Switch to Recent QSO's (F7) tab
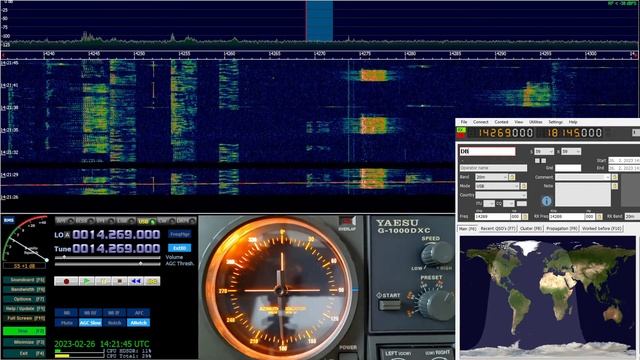The width and height of the screenshot is (640, 360). point(498,229)
